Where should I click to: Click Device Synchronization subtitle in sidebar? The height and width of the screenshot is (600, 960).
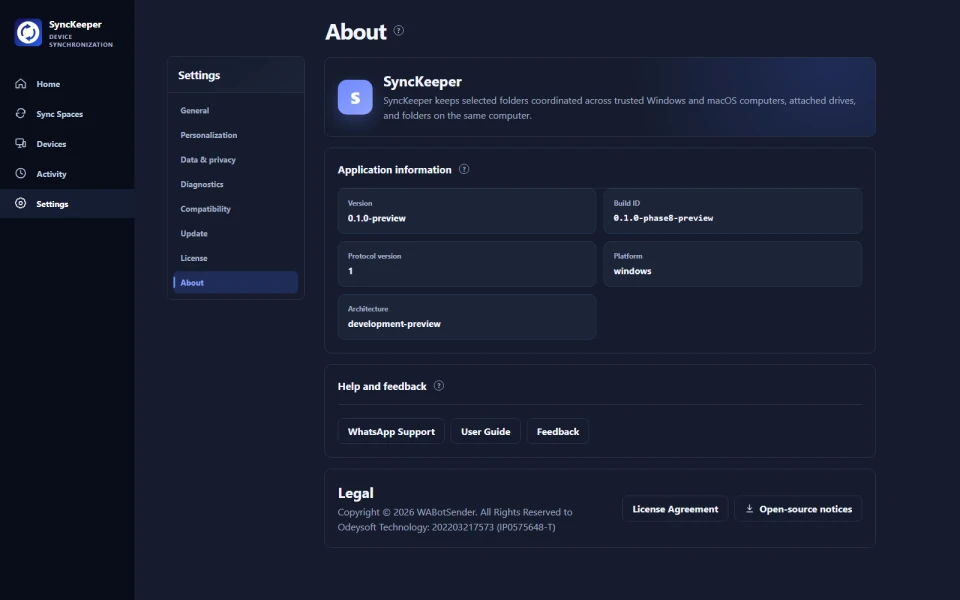[x=81, y=40]
